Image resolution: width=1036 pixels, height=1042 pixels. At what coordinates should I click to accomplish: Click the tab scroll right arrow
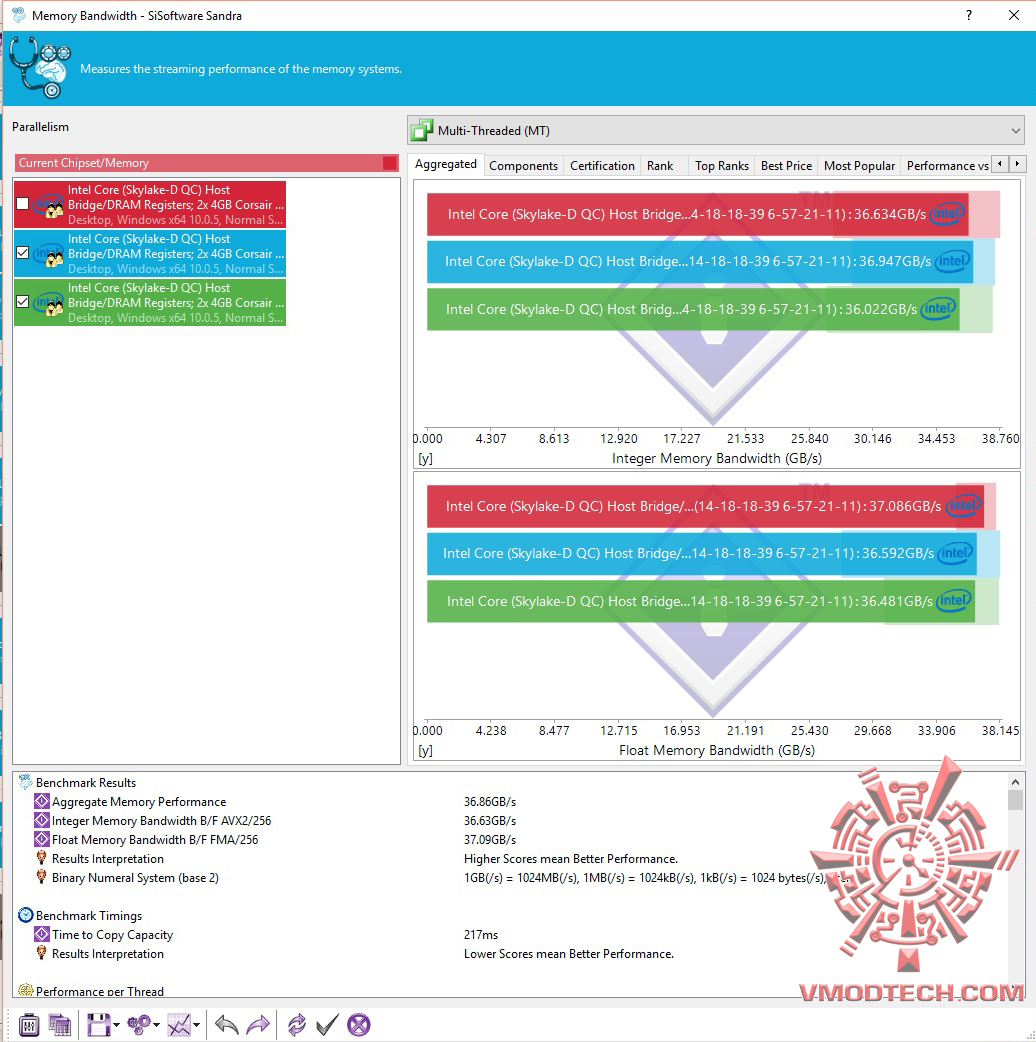pyautogui.click(x=1017, y=163)
